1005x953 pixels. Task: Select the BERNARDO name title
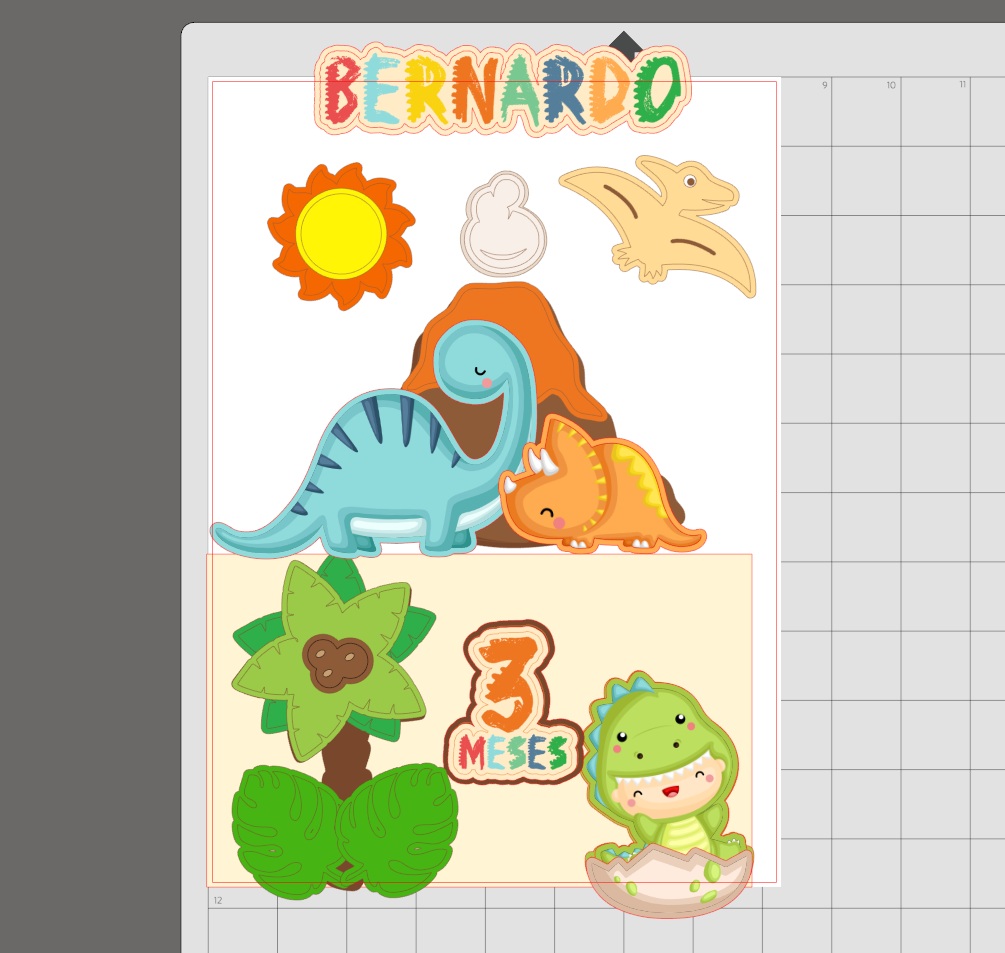[x=503, y=90]
